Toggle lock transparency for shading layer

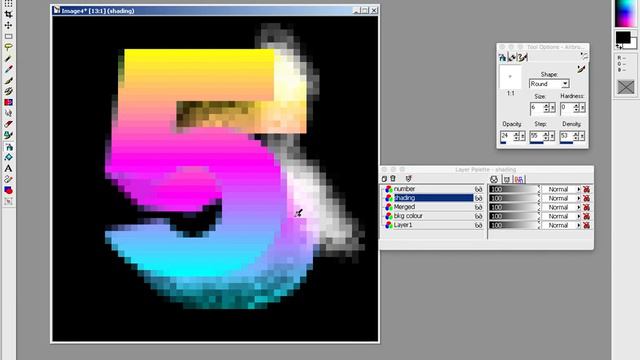[x=587, y=198]
